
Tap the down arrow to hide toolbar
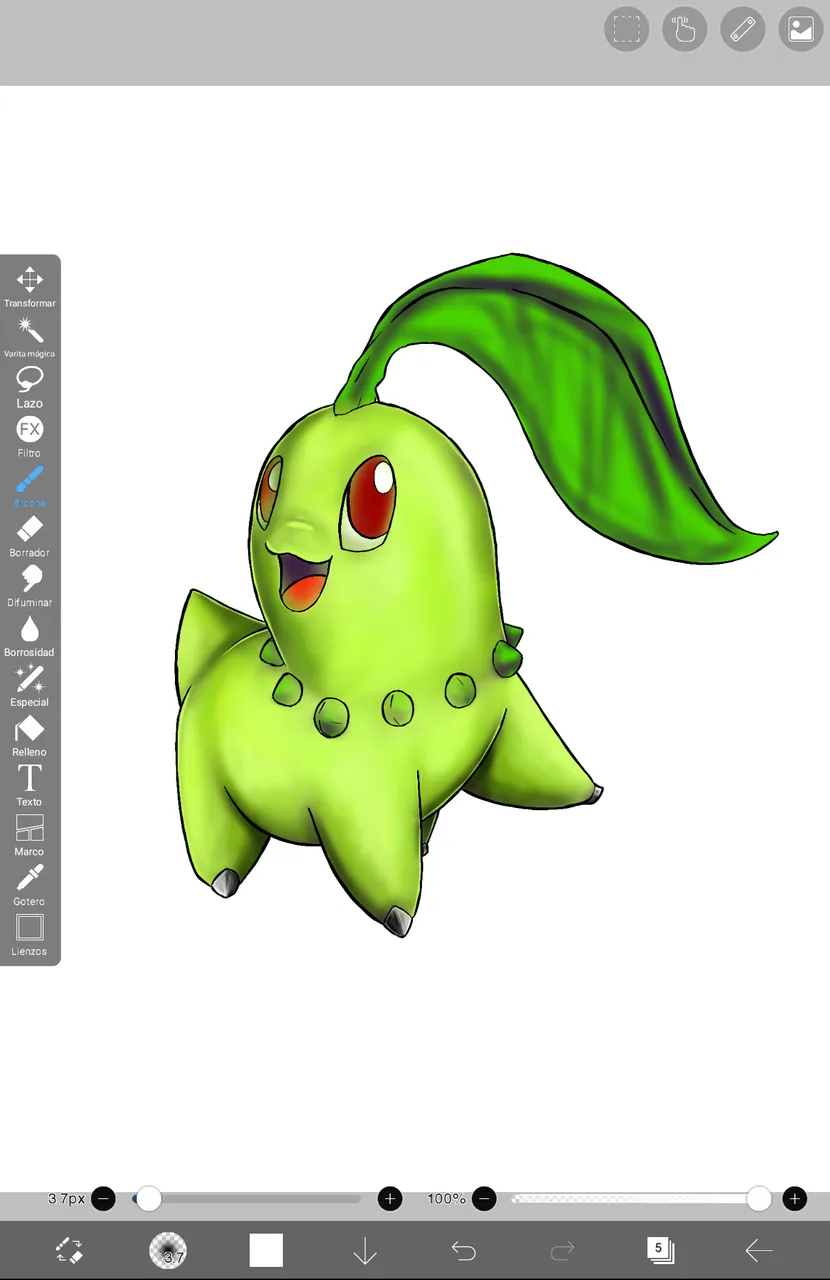365,1250
